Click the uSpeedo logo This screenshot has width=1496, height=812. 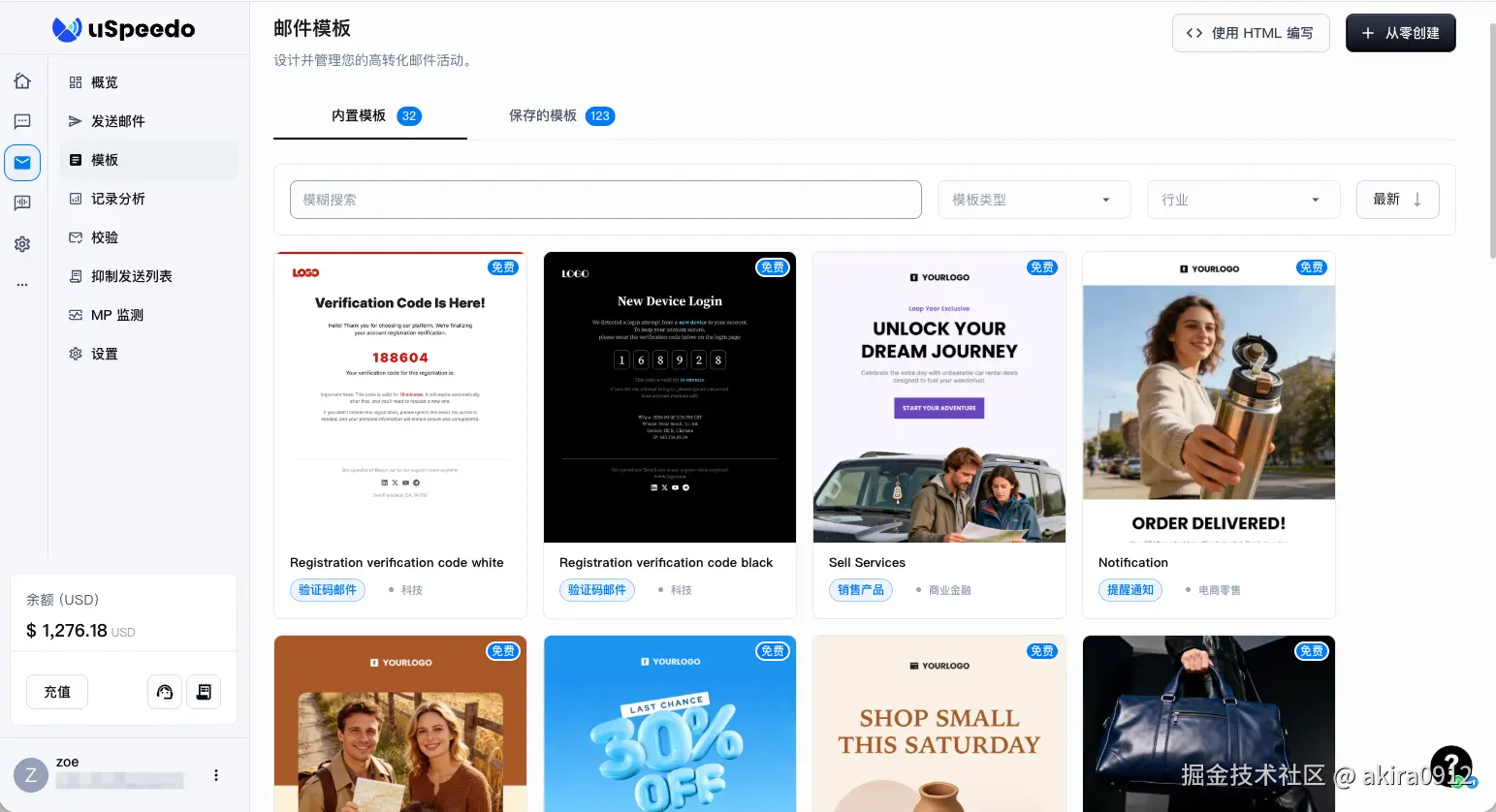click(x=124, y=29)
